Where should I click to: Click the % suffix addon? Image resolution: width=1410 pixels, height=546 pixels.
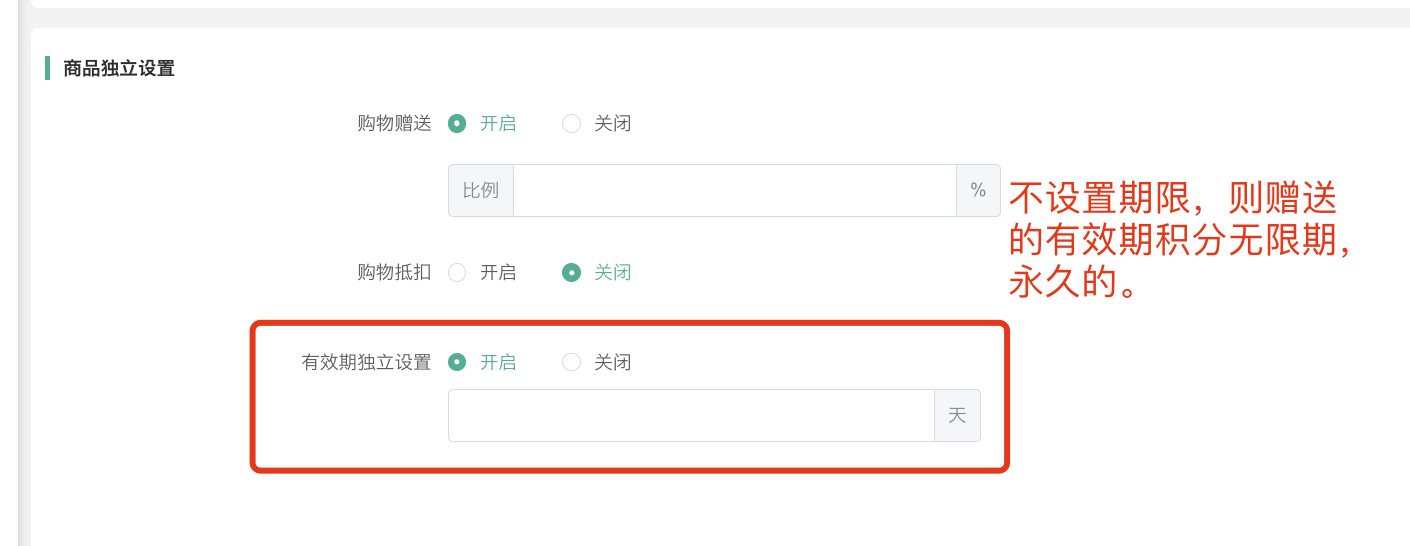tap(978, 190)
